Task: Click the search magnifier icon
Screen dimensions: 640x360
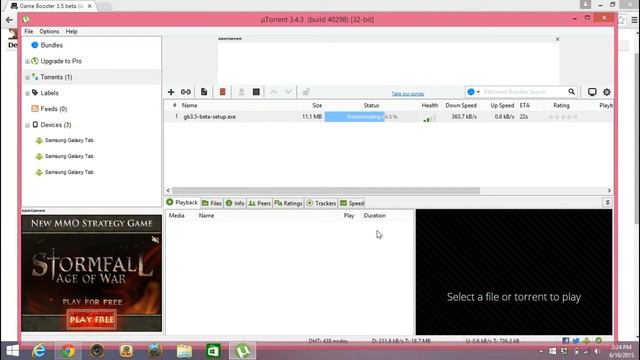Action: (571, 92)
